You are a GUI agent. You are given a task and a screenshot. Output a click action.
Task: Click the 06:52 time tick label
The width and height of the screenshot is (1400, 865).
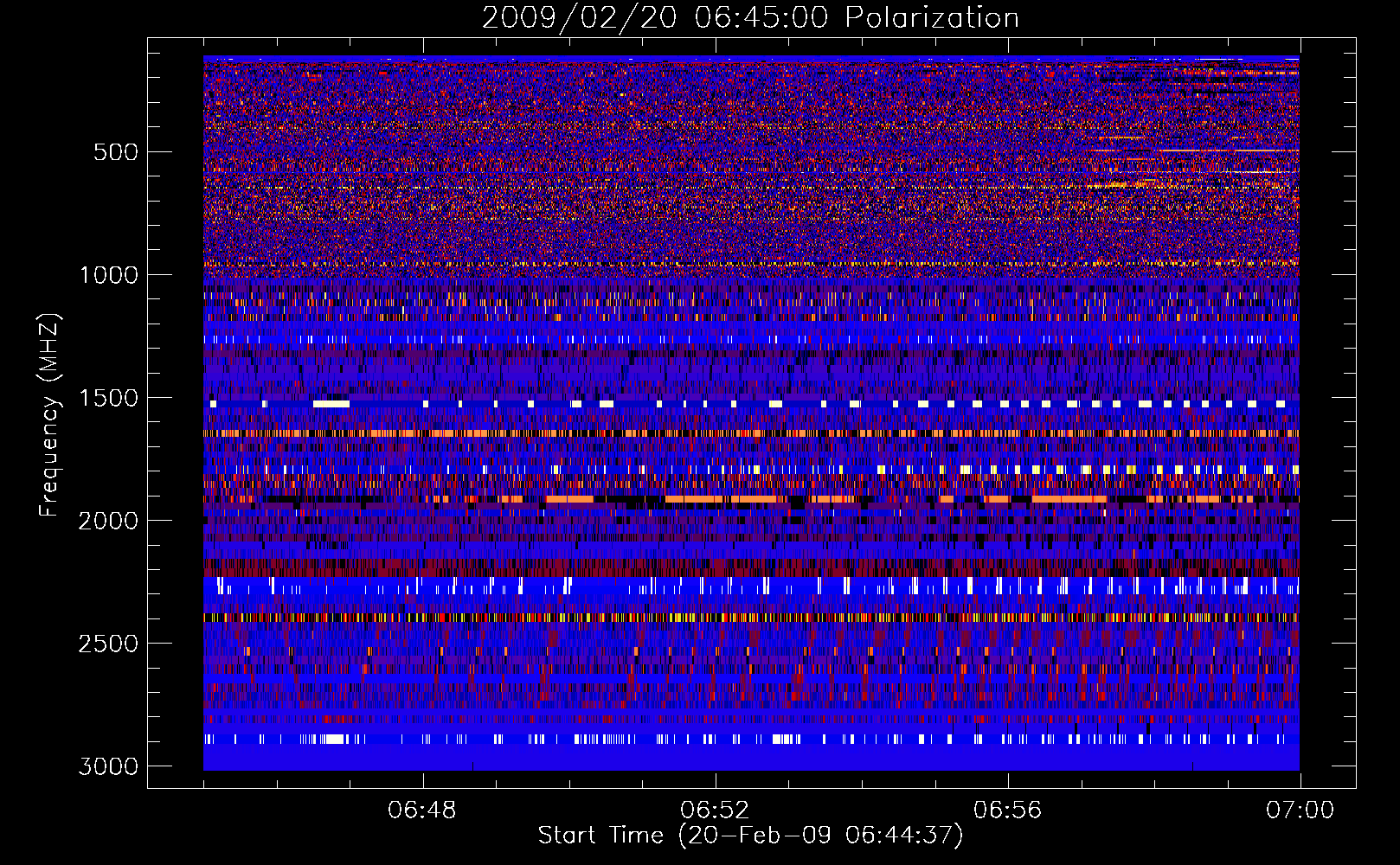click(715, 811)
